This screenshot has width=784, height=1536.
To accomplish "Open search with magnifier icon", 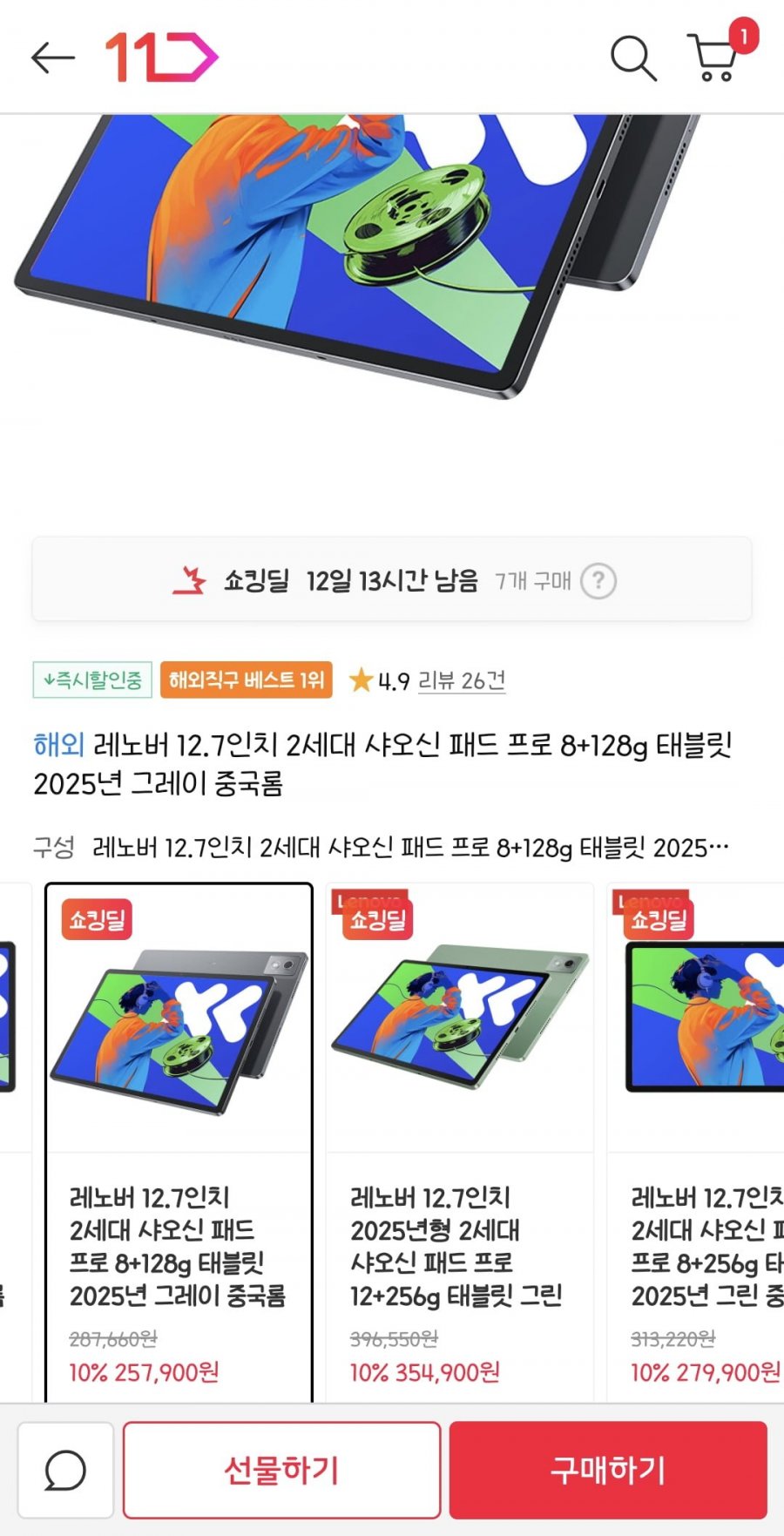I will point(633,58).
